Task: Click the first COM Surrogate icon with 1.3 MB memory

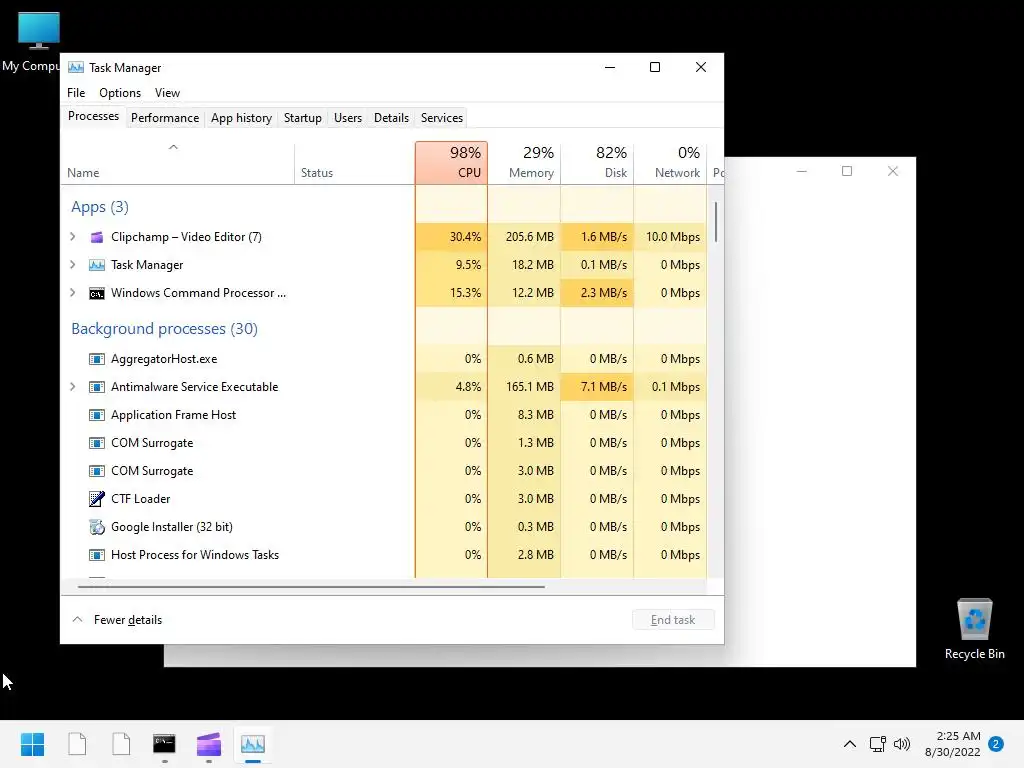Action: tap(97, 443)
